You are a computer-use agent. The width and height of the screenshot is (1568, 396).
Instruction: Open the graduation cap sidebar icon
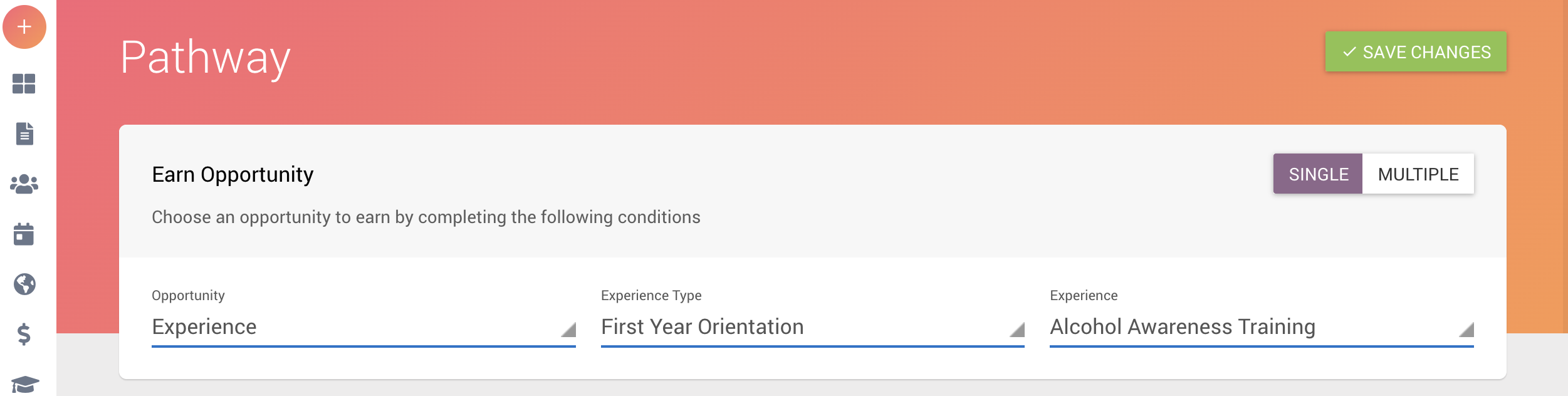[25, 384]
